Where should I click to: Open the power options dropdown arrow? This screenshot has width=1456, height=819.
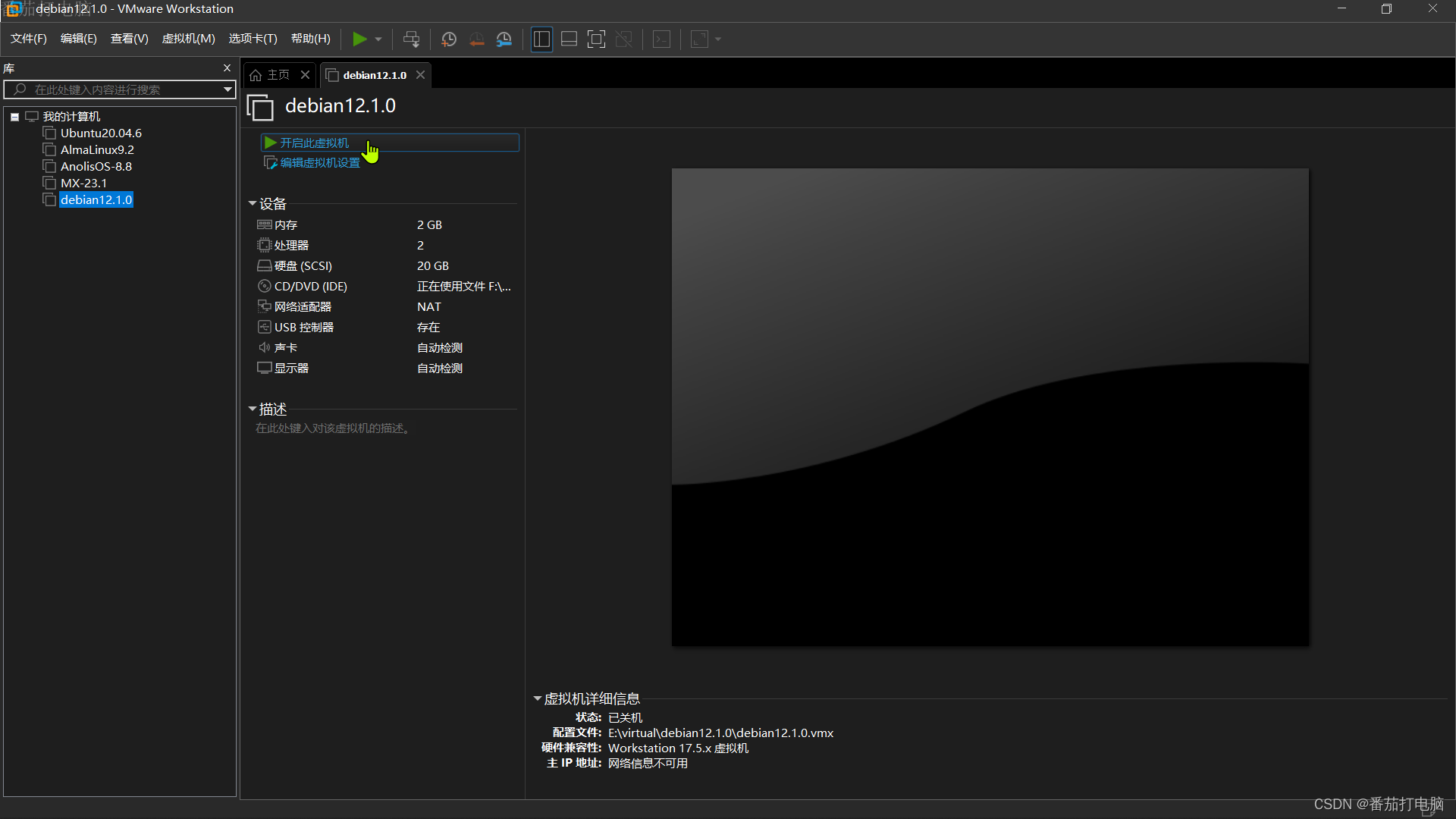378,39
